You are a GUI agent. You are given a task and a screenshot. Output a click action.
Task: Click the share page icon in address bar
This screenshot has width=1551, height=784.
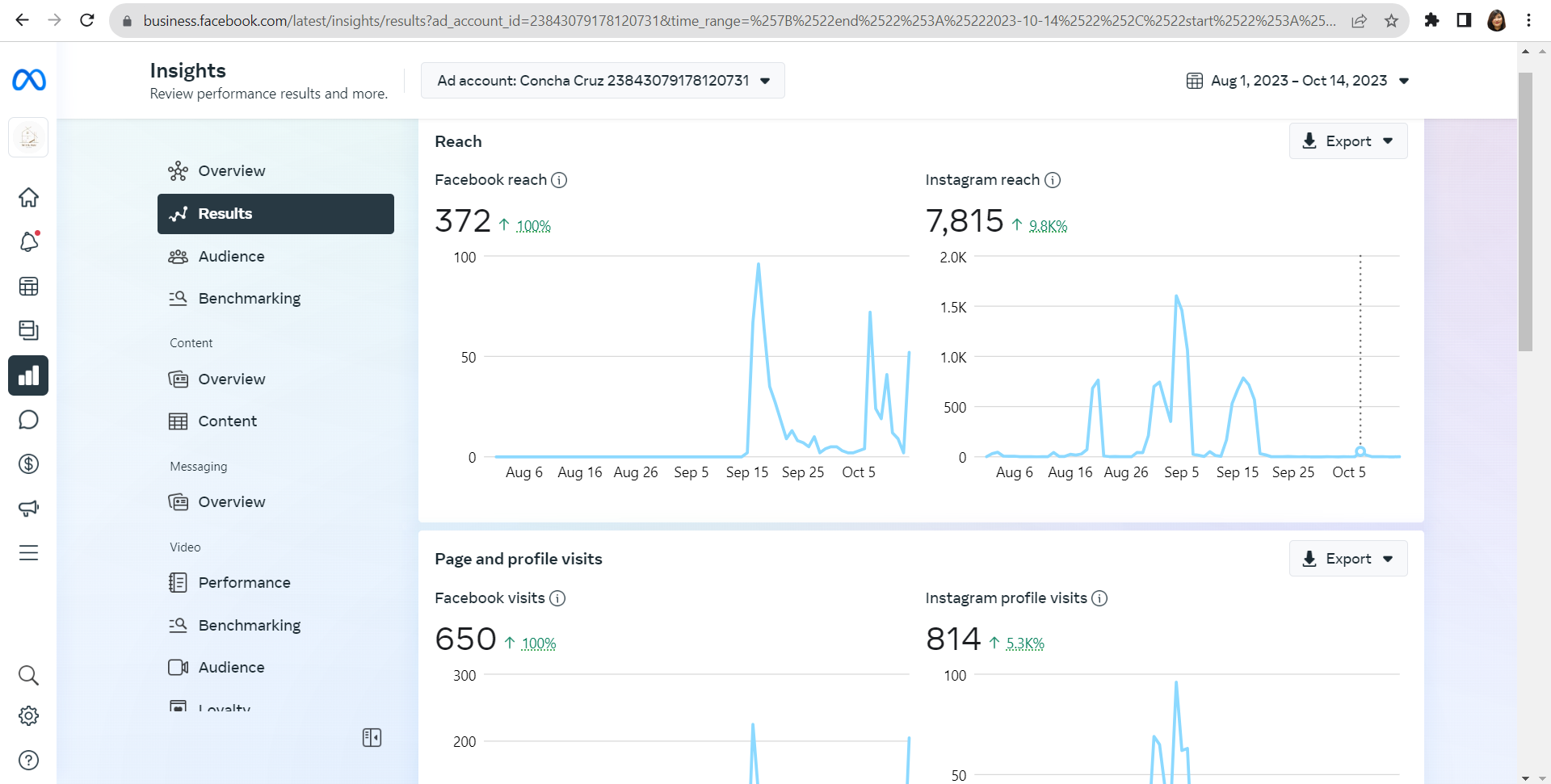coord(1360,20)
